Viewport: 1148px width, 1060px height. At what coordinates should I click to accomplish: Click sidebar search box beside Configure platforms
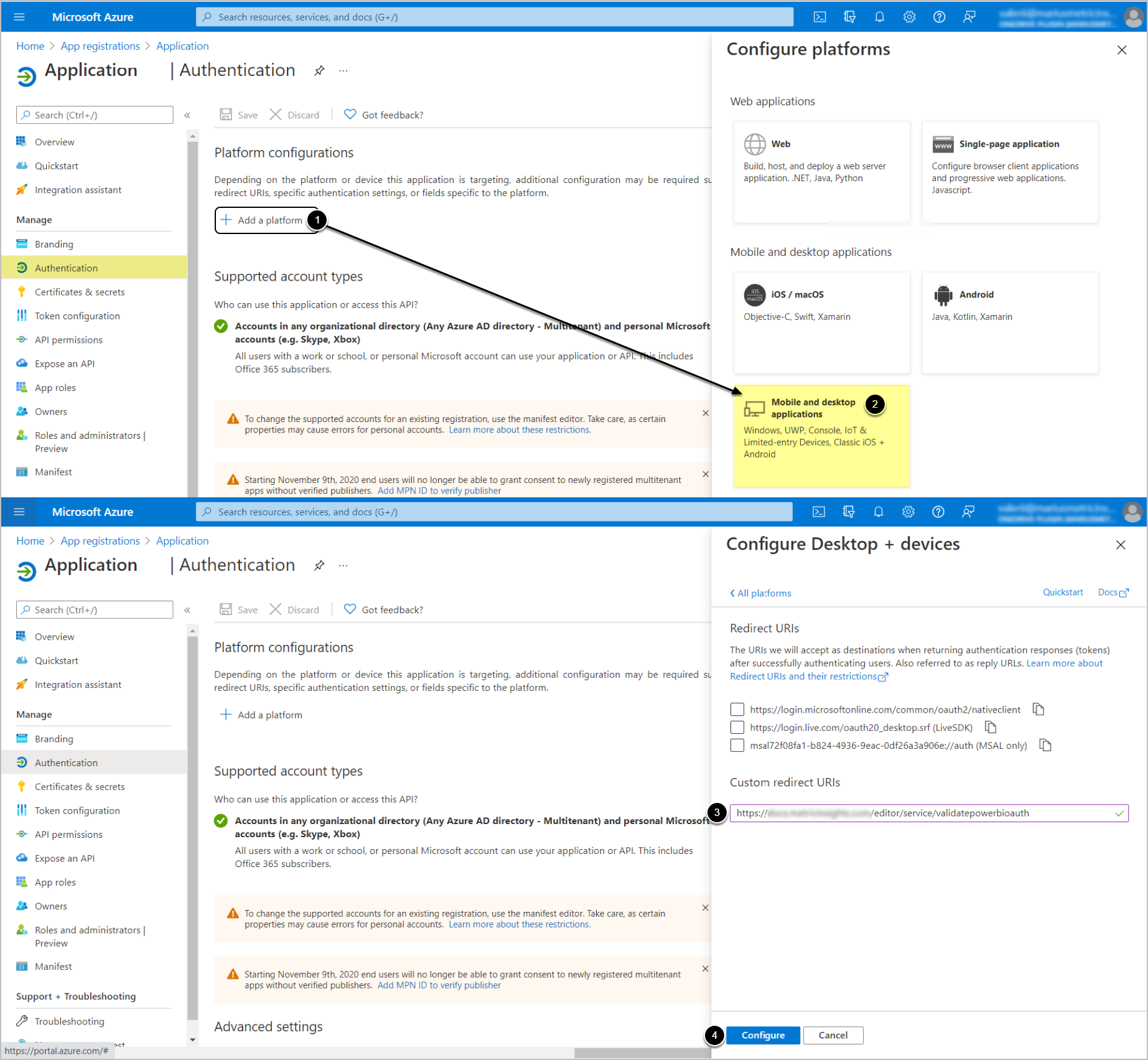coord(95,115)
